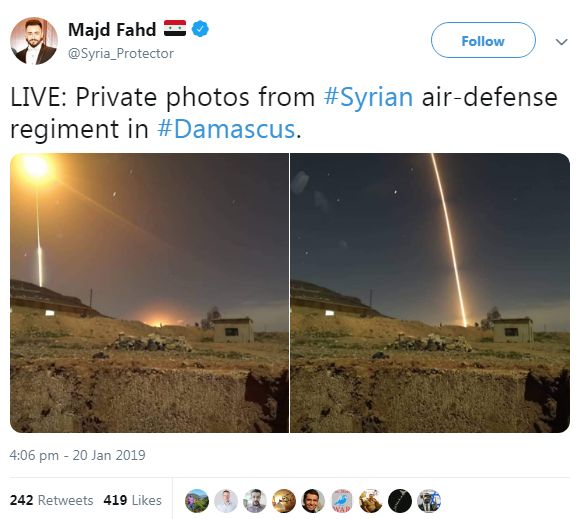579x519 pixels.
Task: Open the #Damascus hashtag
Action: [x=226, y=129]
